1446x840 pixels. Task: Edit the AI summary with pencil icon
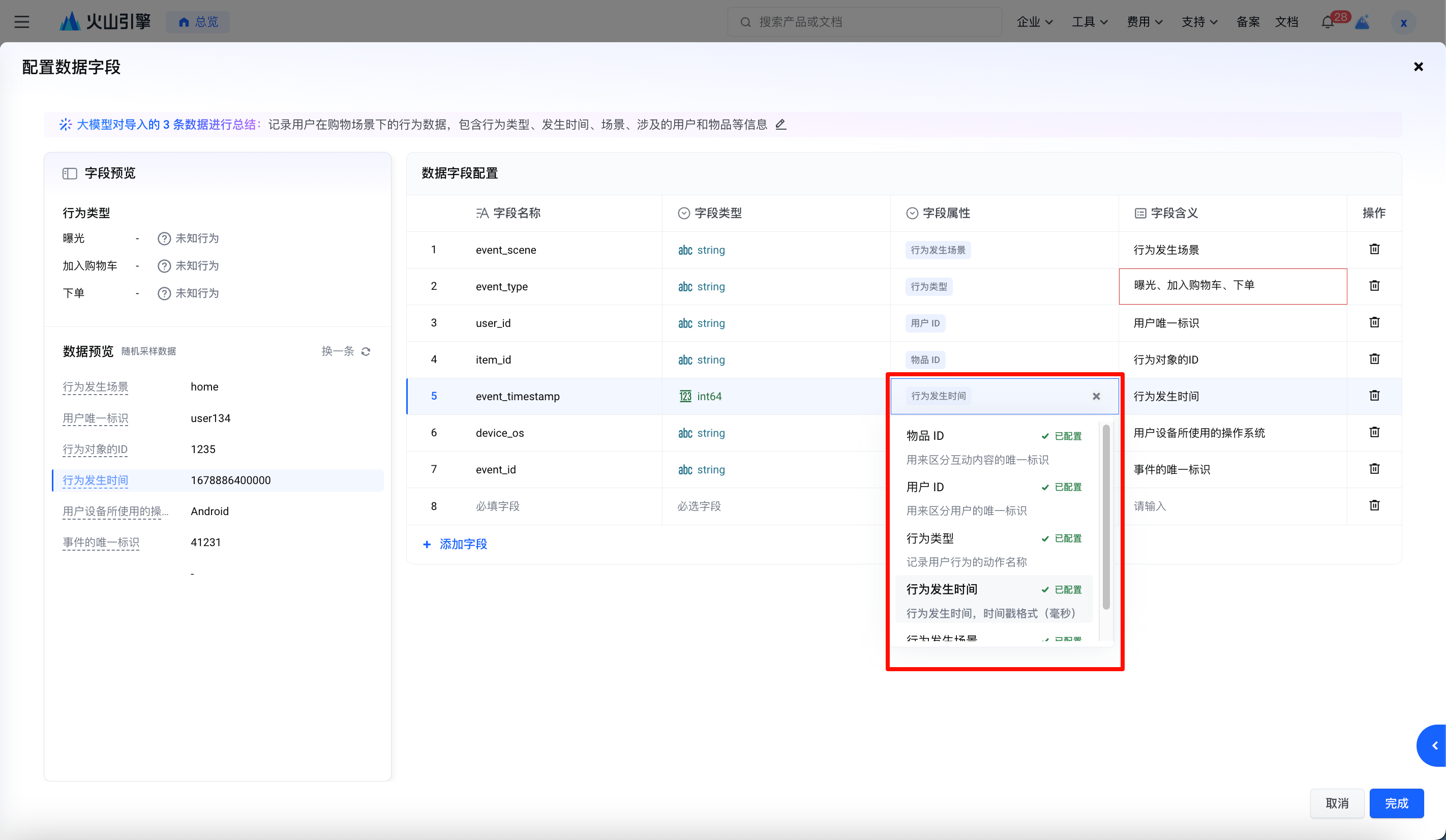(x=780, y=124)
